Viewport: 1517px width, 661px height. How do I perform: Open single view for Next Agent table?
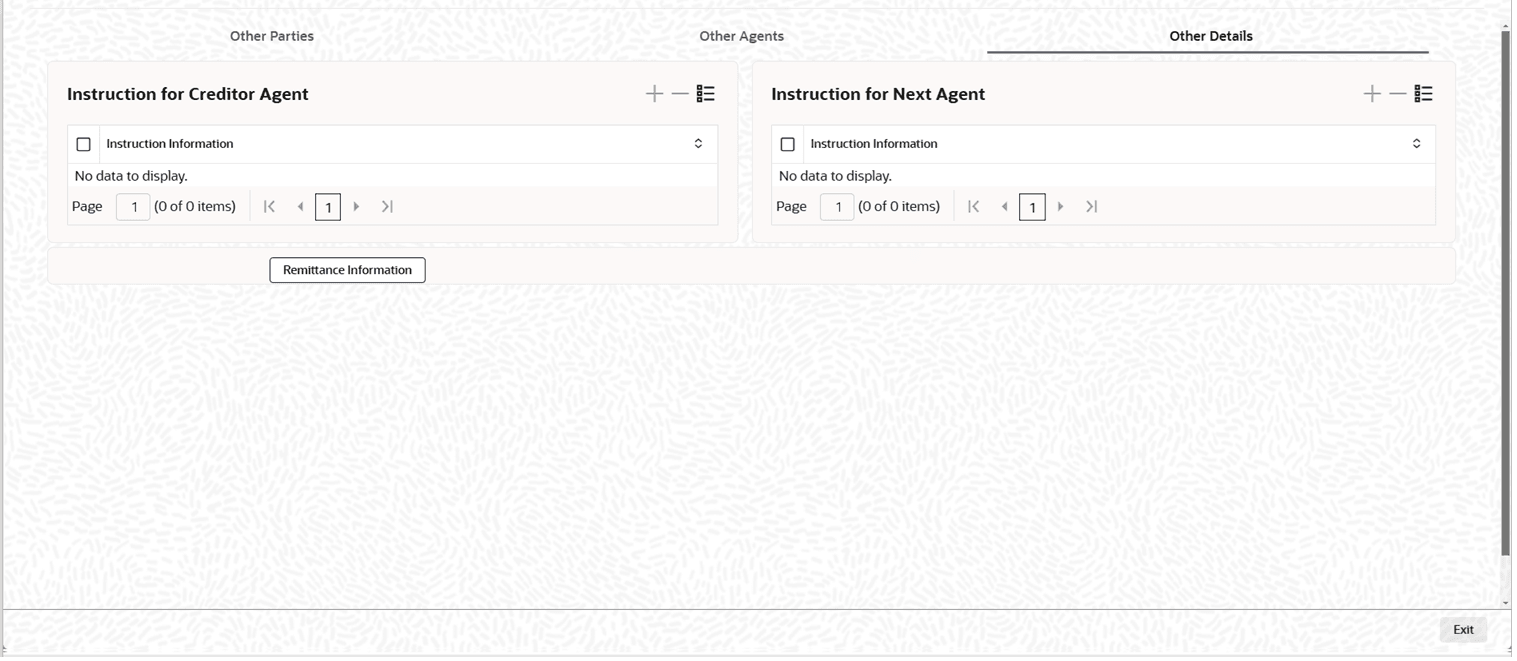[x=1424, y=94]
